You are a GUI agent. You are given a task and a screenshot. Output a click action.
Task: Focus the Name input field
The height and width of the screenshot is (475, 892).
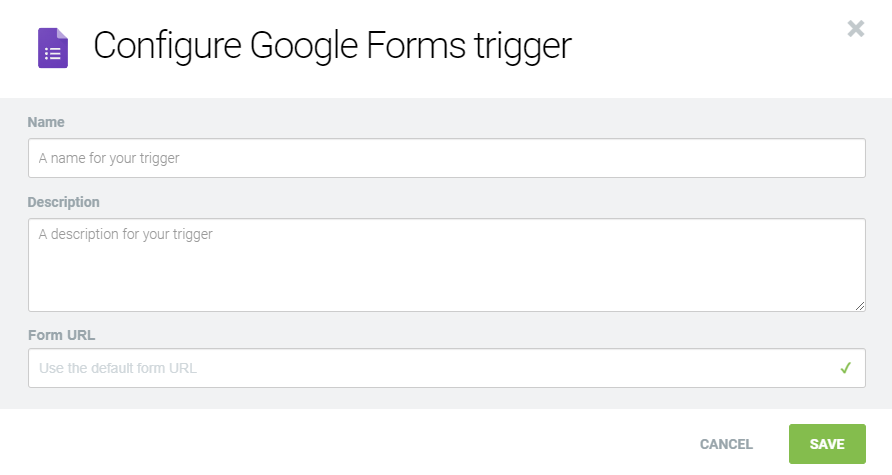(446, 158)
